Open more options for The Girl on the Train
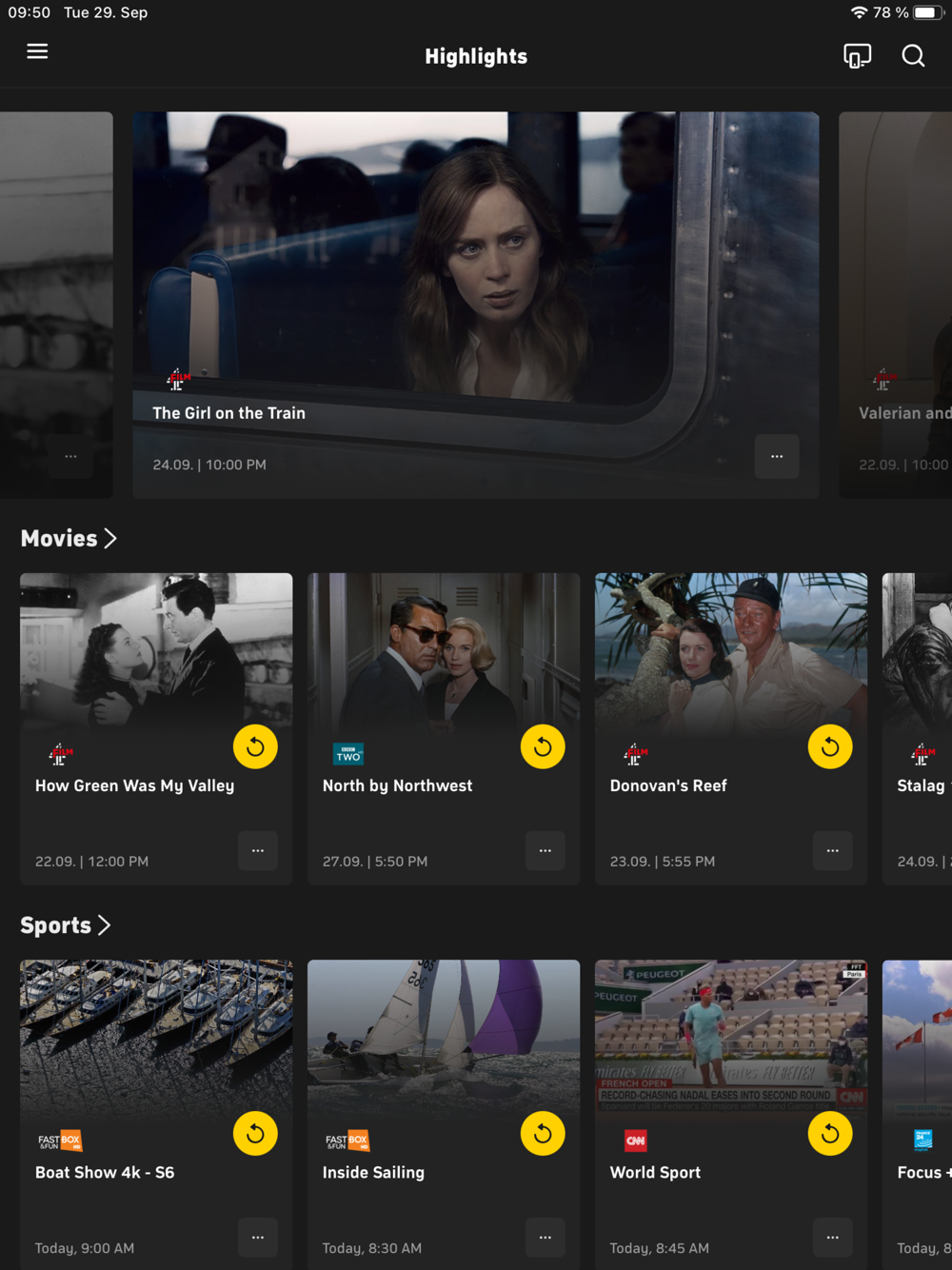 point(777,457)
